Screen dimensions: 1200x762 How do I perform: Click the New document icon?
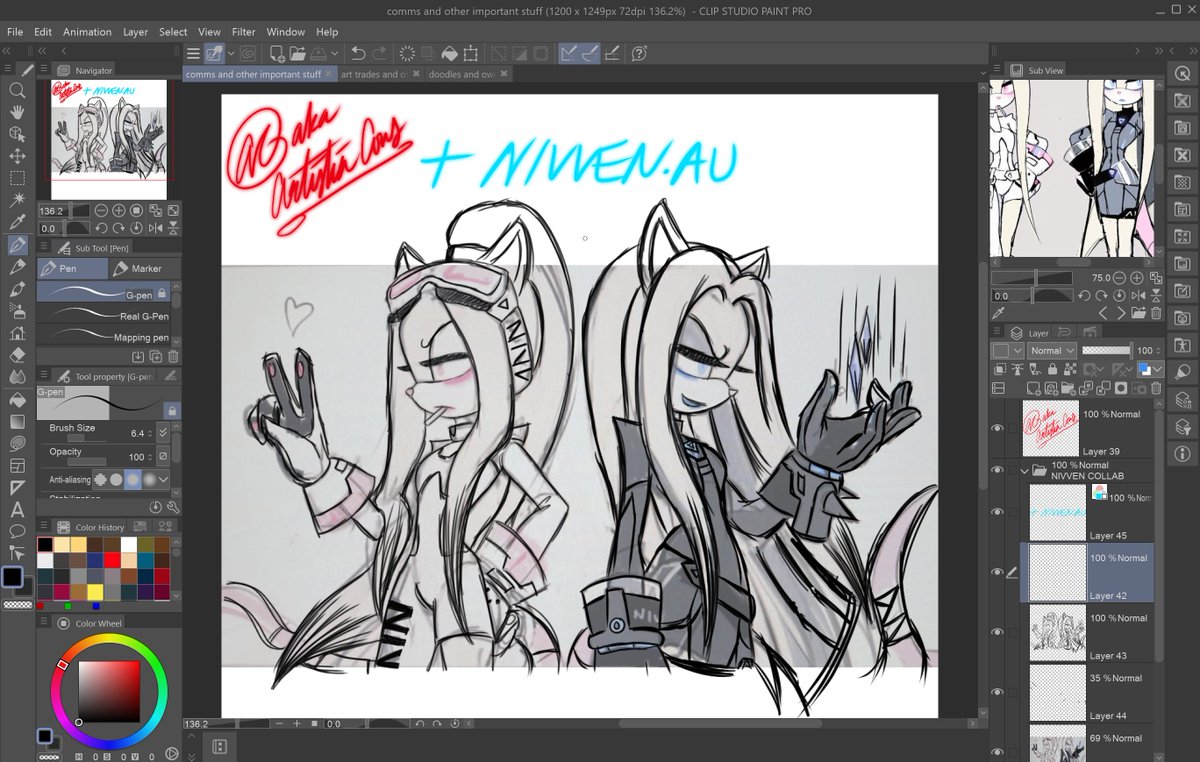(277, 53)
